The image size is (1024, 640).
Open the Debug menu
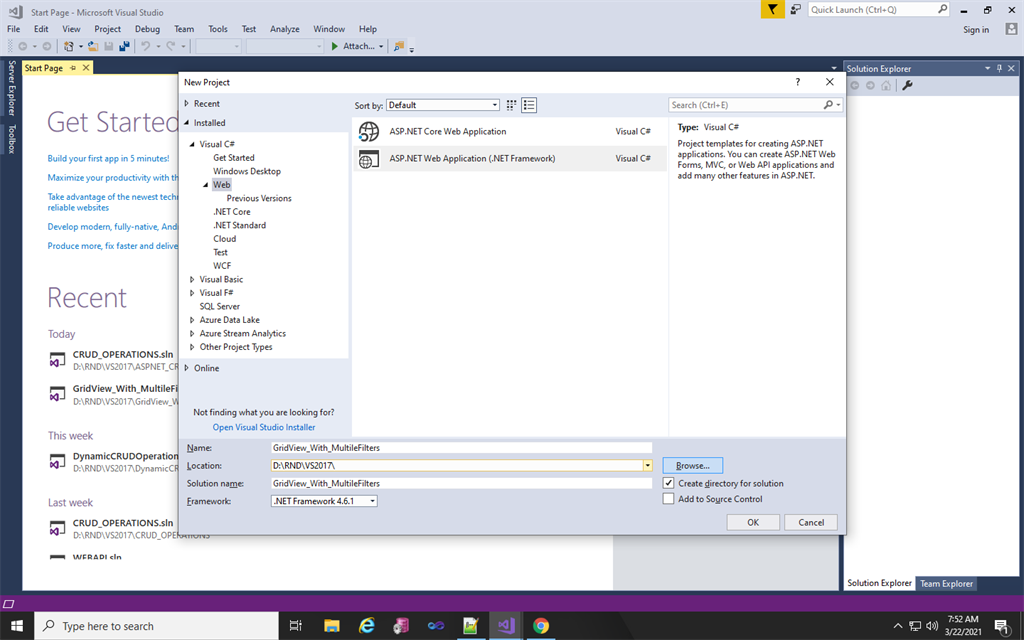tap(147, 29)
